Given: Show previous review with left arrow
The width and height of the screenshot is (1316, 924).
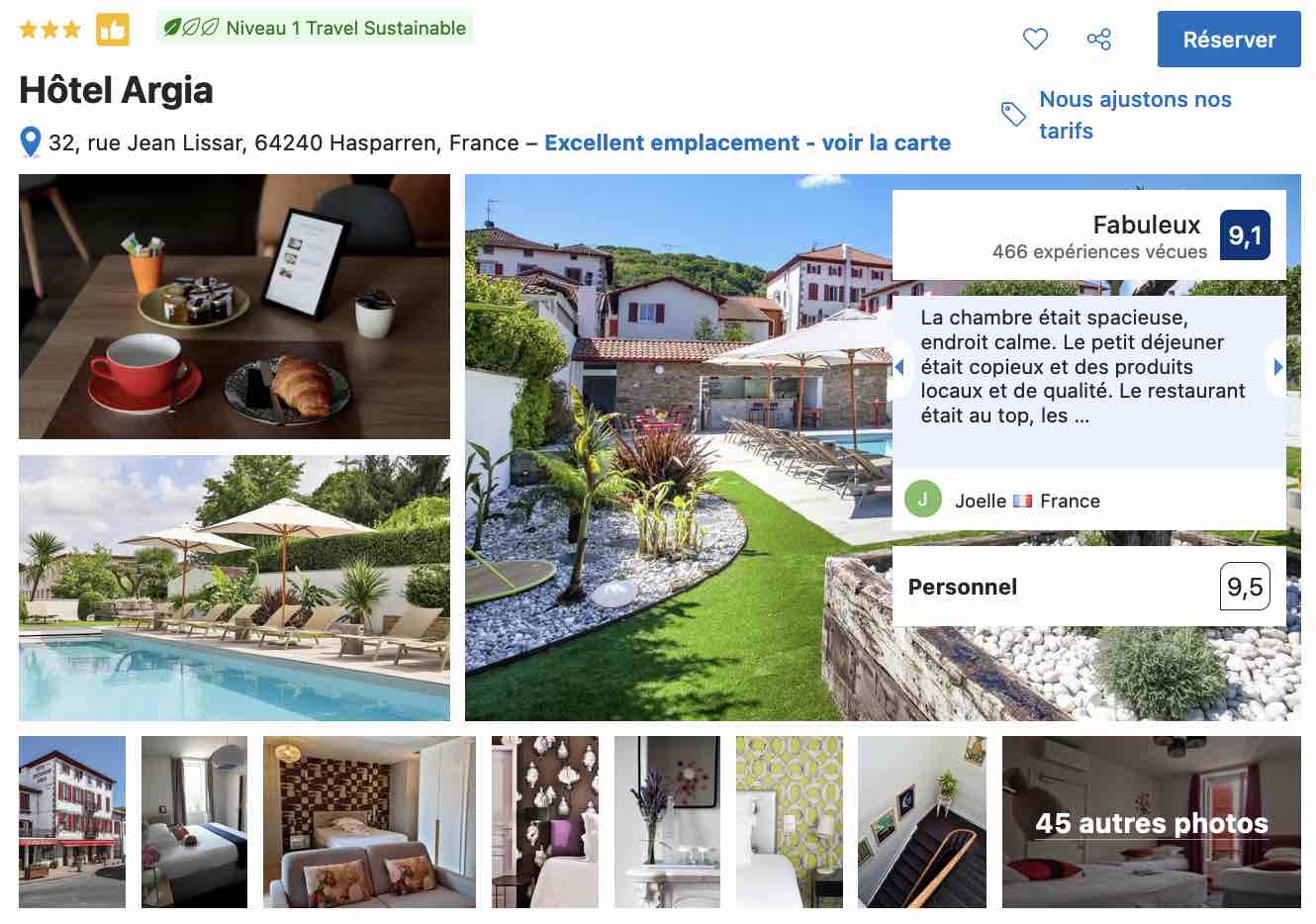Looking at the screenshot, I should (x=899, y=367).
